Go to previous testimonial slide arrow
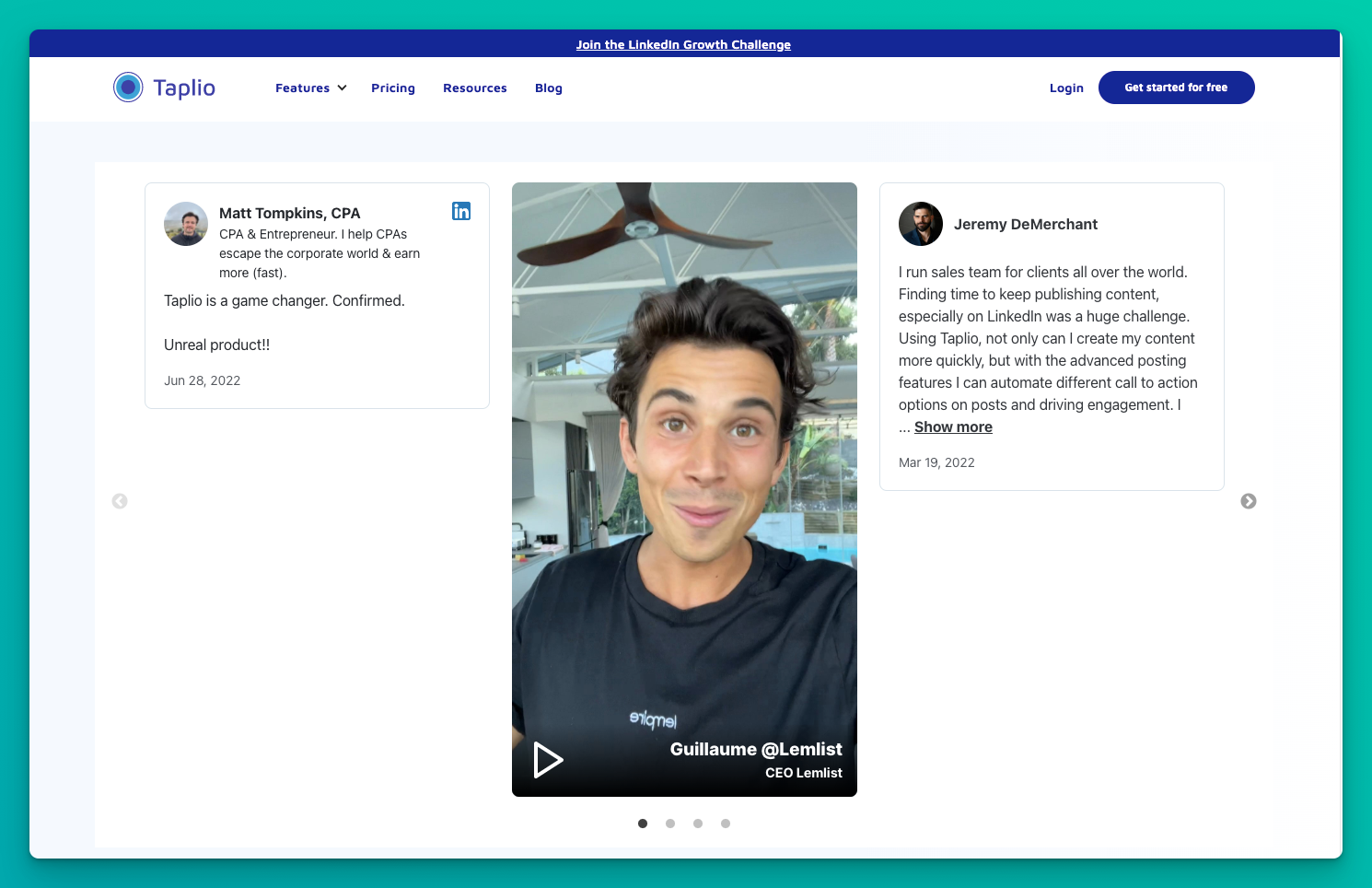 (x=120, y=501)
